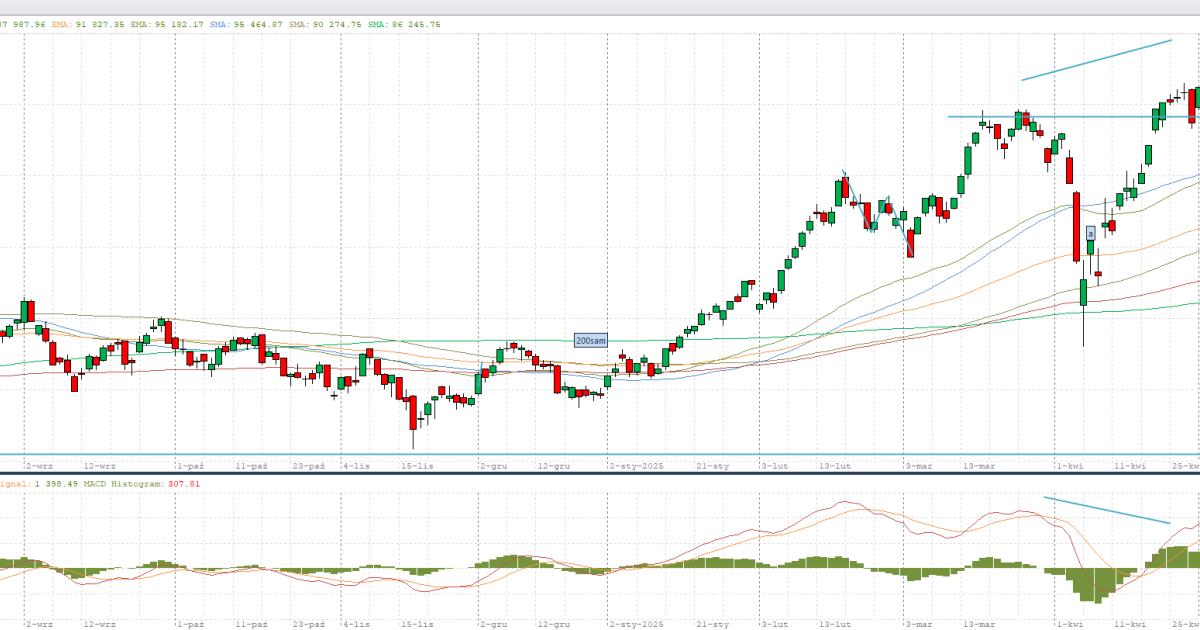Click "2-sty-2025" on the price chart date axis

pos(636,466)
